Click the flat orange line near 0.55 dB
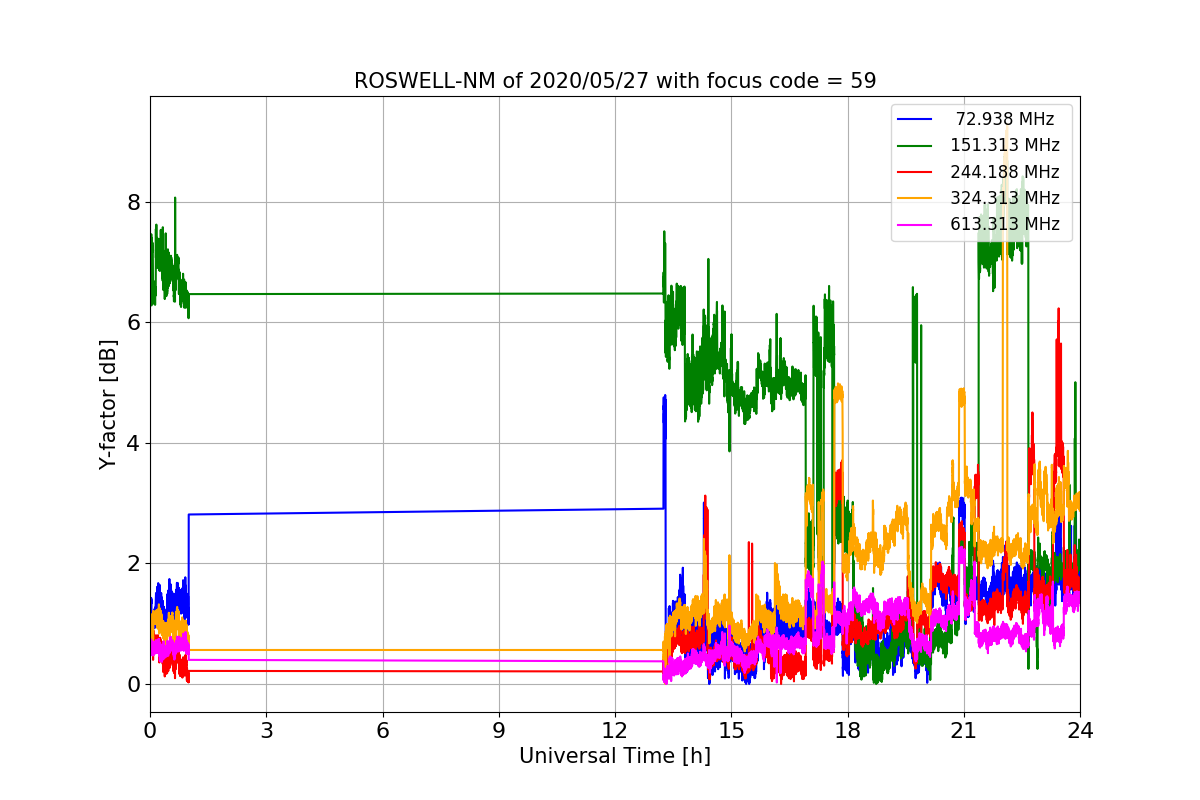 [x=426, y=650]
